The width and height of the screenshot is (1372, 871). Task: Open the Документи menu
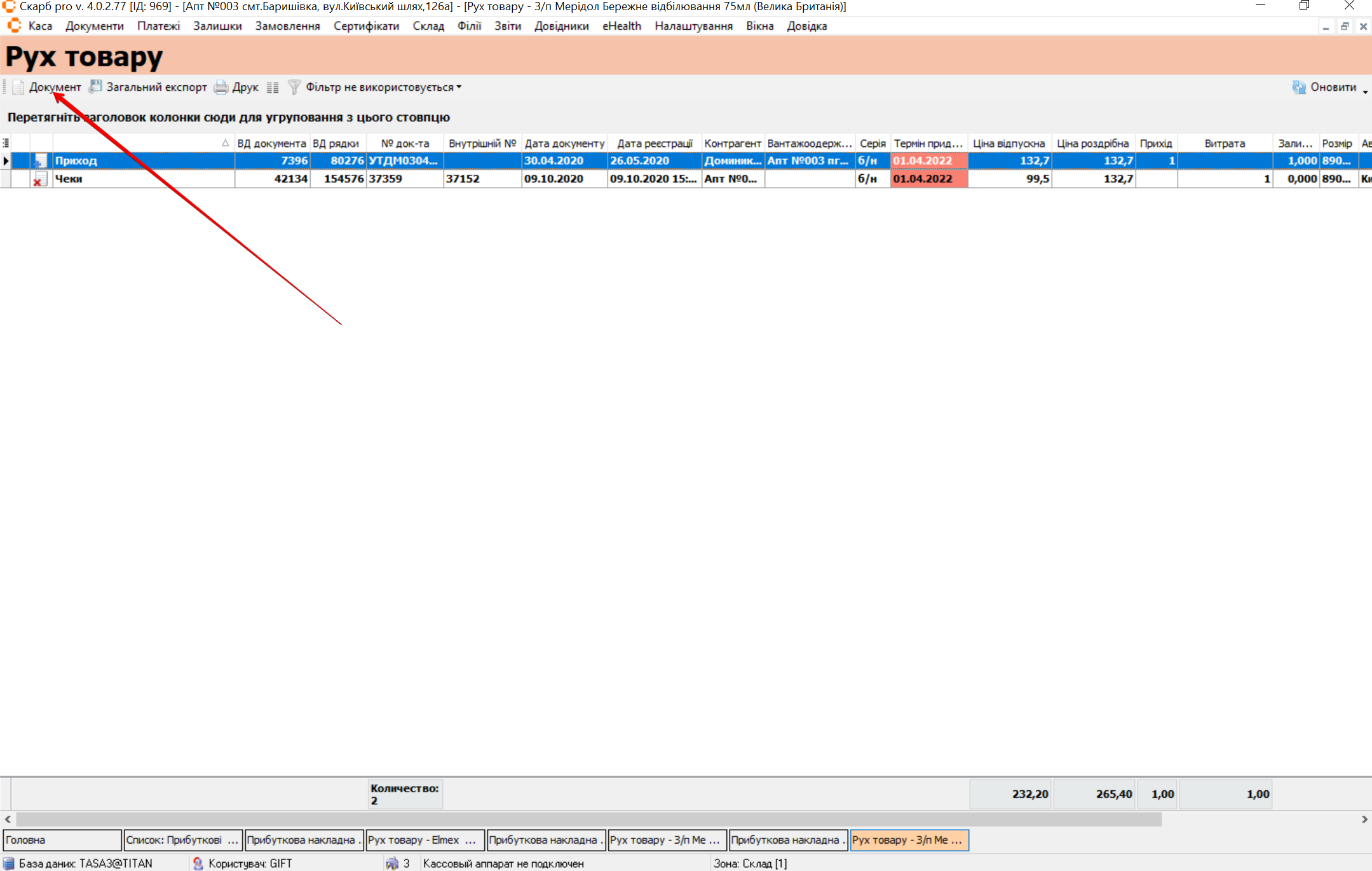coord(94,26)
